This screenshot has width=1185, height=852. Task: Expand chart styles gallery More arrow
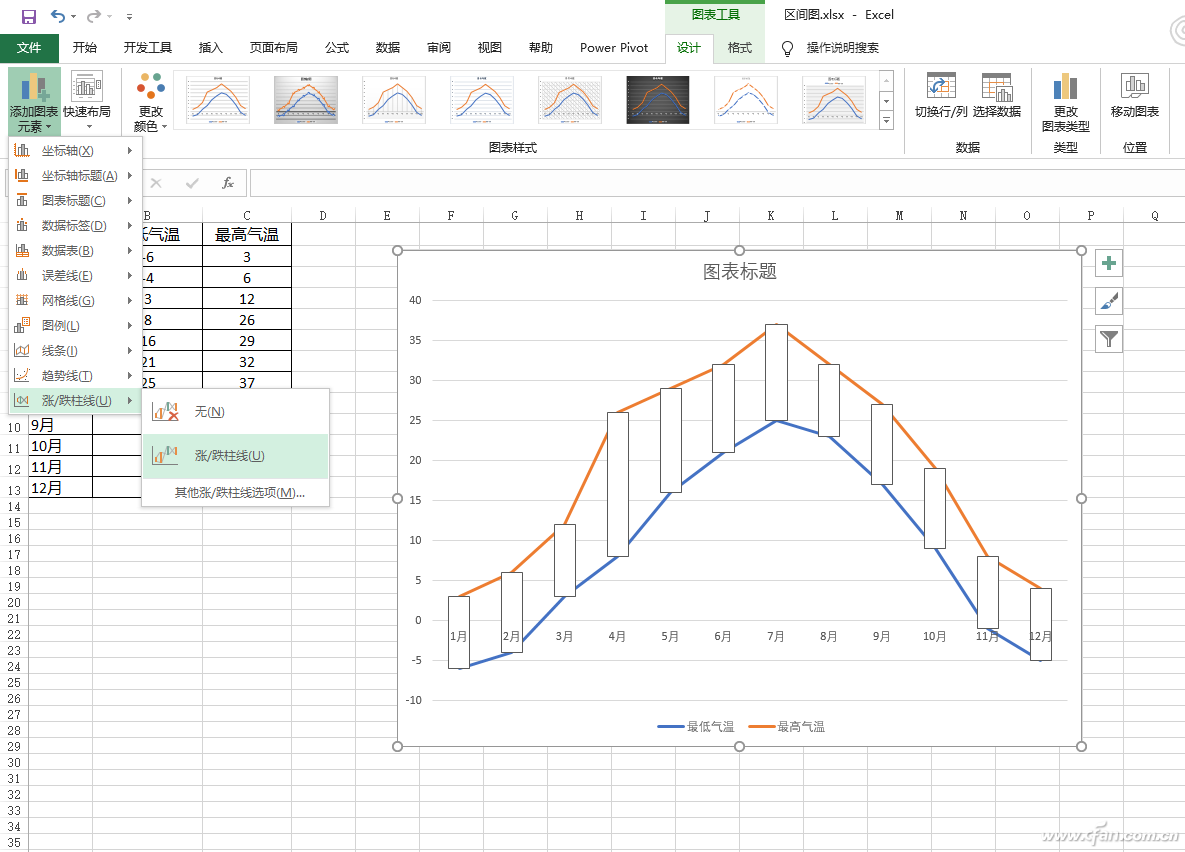pos(886,120)
